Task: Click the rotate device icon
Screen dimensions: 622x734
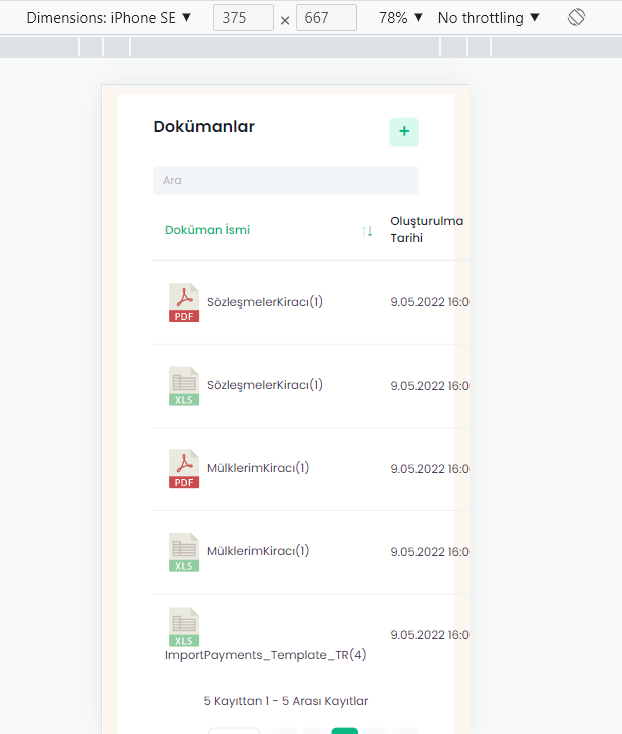Action: (x=576, y=18)
